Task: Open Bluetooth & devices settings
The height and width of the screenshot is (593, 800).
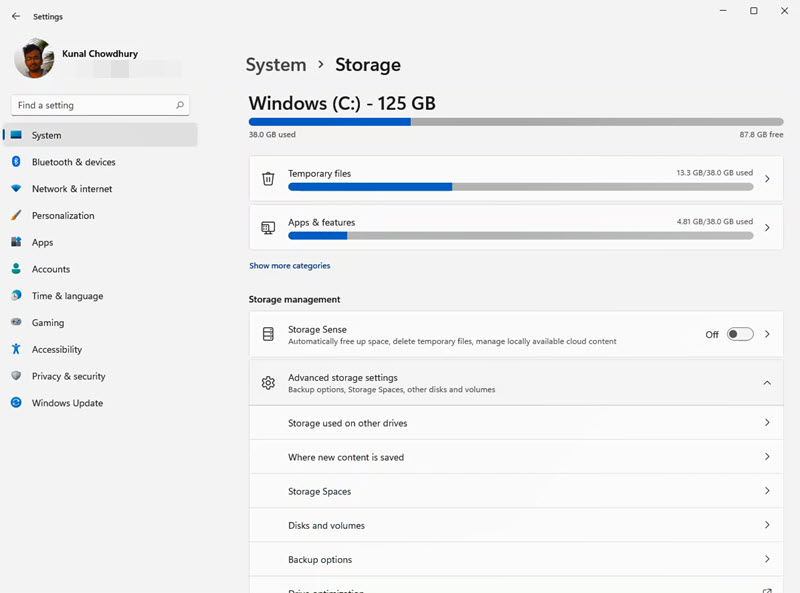Action: tap(100, 162)
